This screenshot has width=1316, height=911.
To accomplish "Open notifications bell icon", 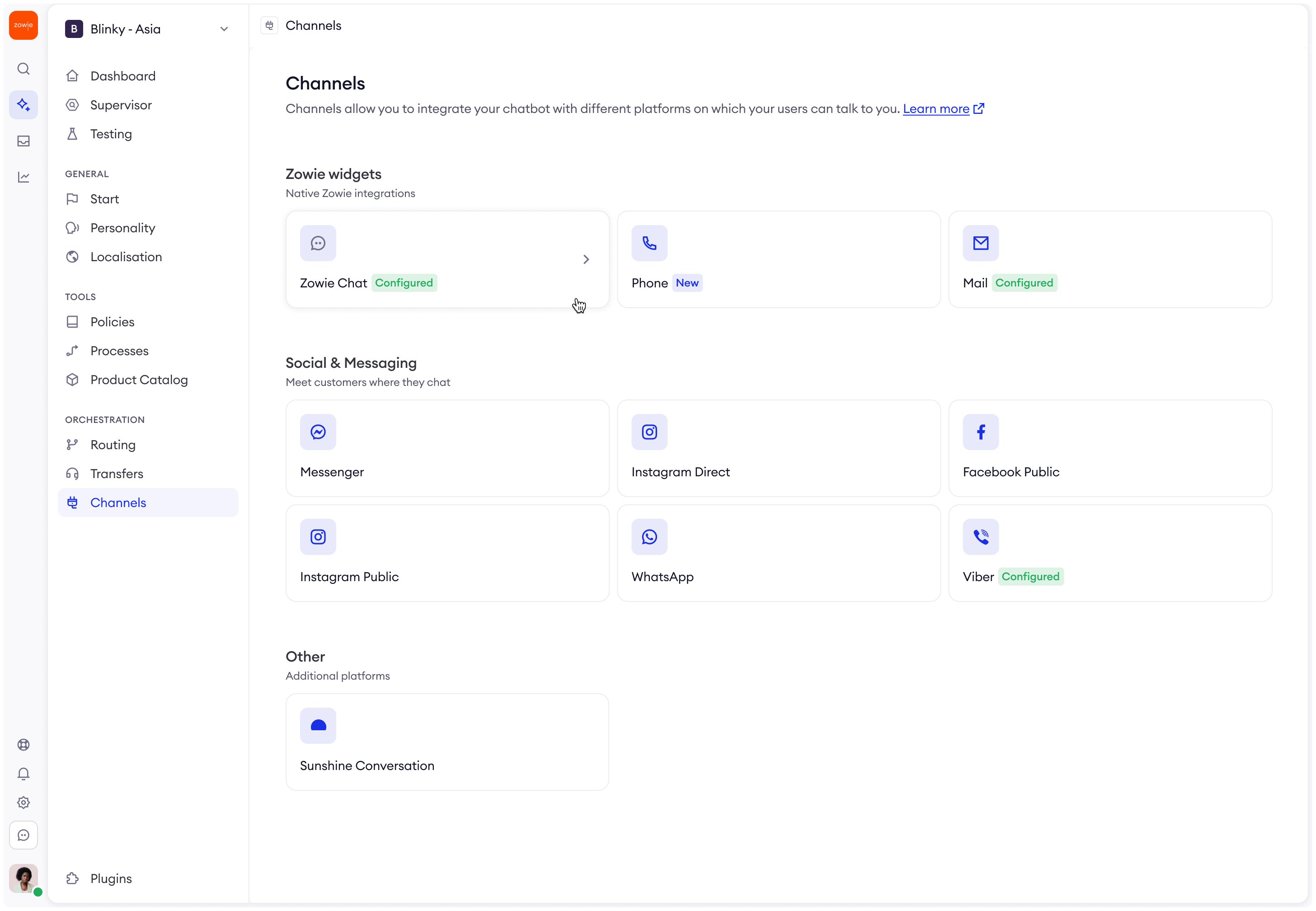I will pos(23,774).
